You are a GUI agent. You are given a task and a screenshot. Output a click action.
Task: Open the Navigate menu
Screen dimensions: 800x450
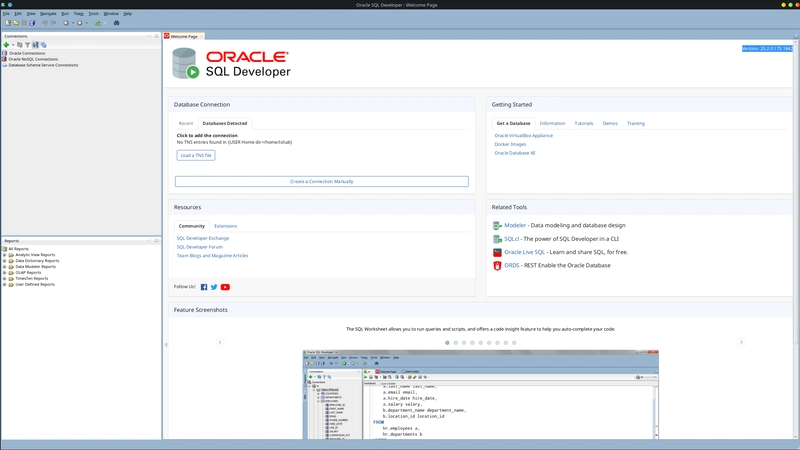click(x=48, y=14)
